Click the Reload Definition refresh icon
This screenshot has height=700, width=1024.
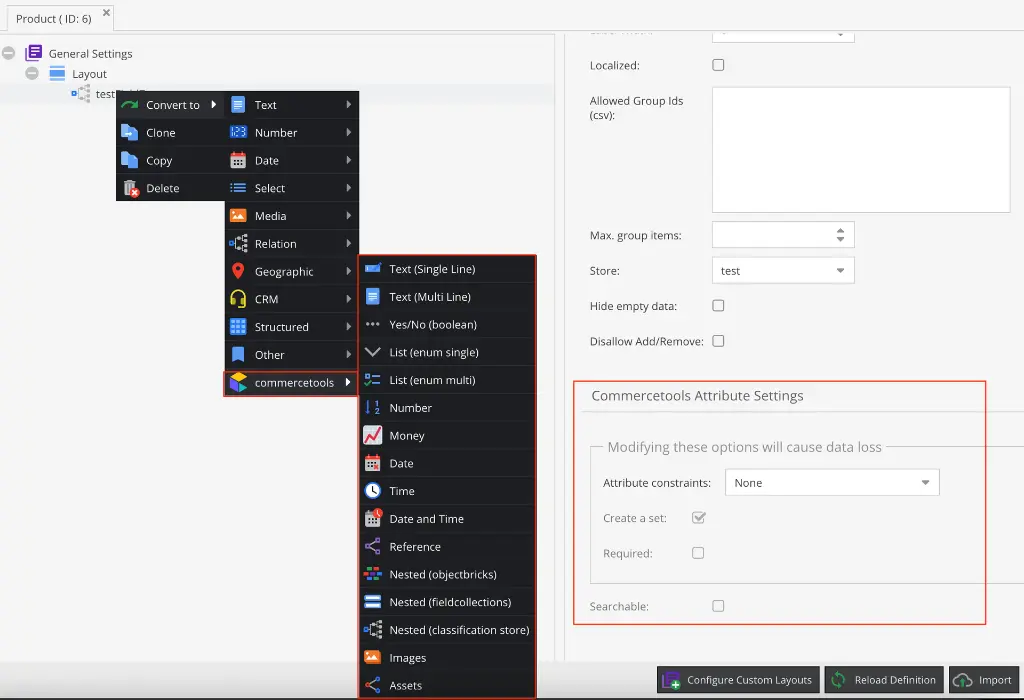(839, 680)
